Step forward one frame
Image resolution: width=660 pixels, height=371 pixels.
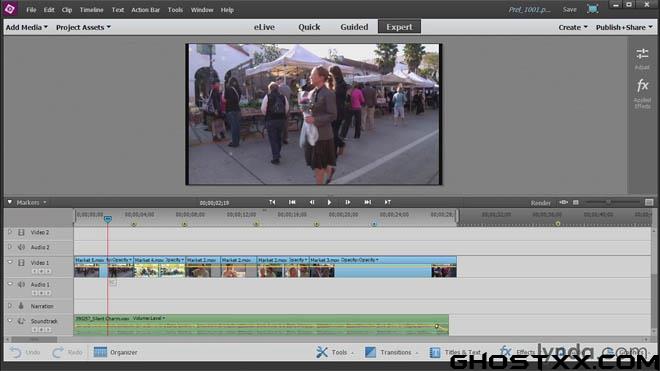(x=348, y=202)
